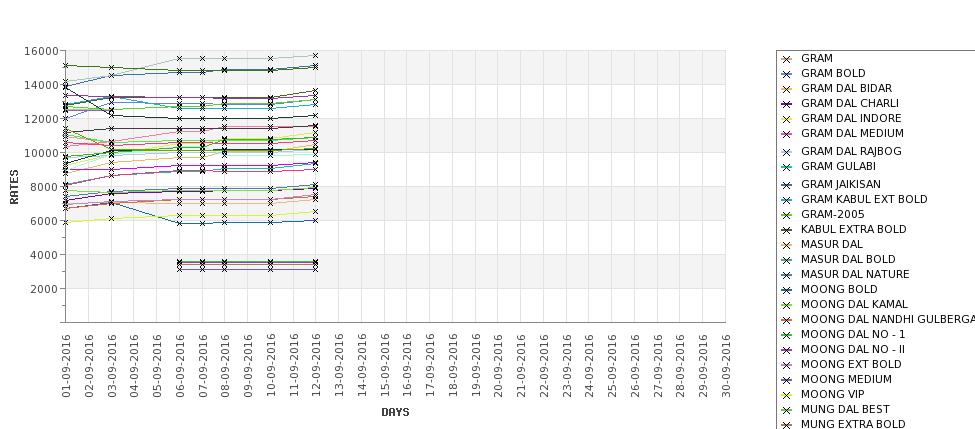Click the GRAM KABUL EXT BOLD label
The height and width of the screenshot is (429, 975).
[864, 199]
